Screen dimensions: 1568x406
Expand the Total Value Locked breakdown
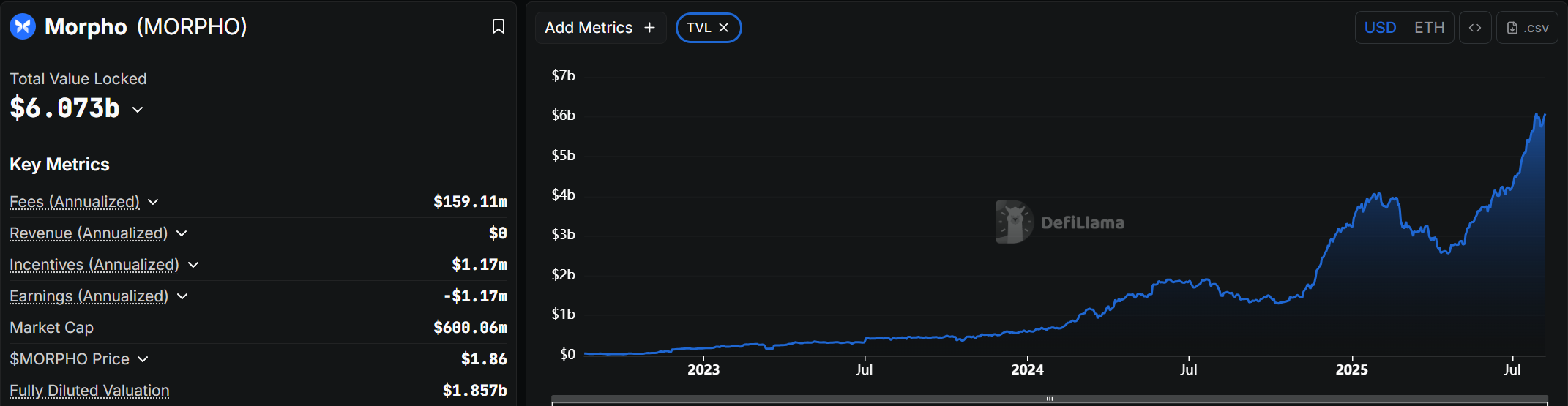[138, 110]
